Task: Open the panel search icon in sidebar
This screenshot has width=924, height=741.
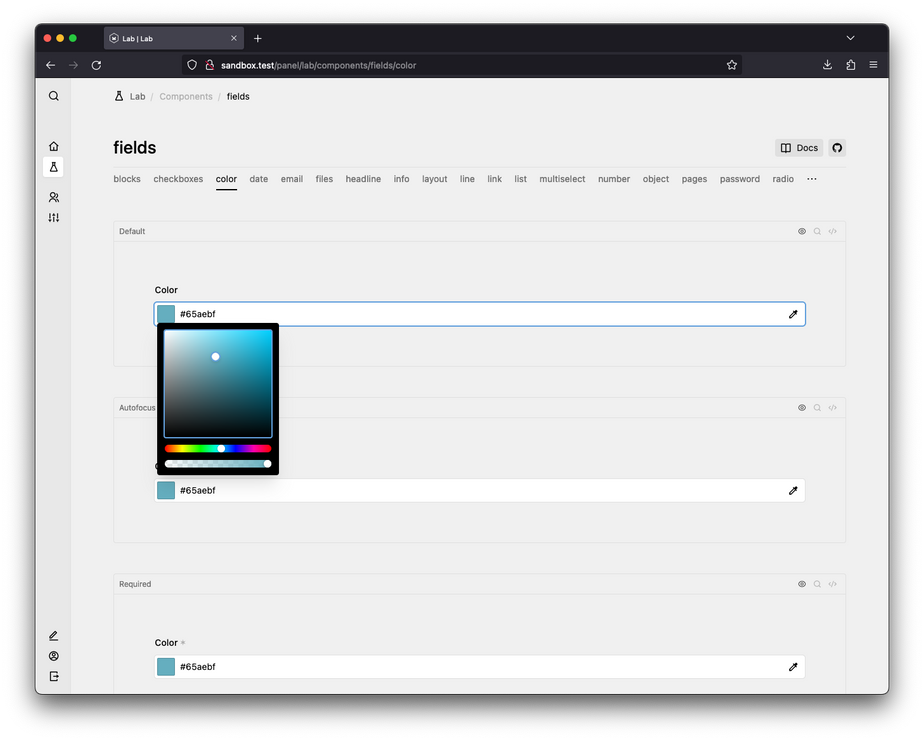Action: 54,96
